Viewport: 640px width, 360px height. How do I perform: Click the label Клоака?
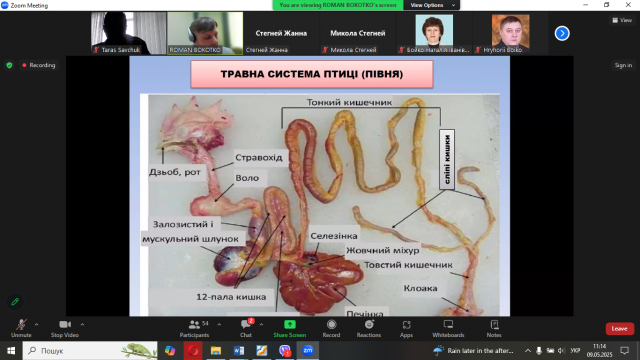tap(420, 289)
